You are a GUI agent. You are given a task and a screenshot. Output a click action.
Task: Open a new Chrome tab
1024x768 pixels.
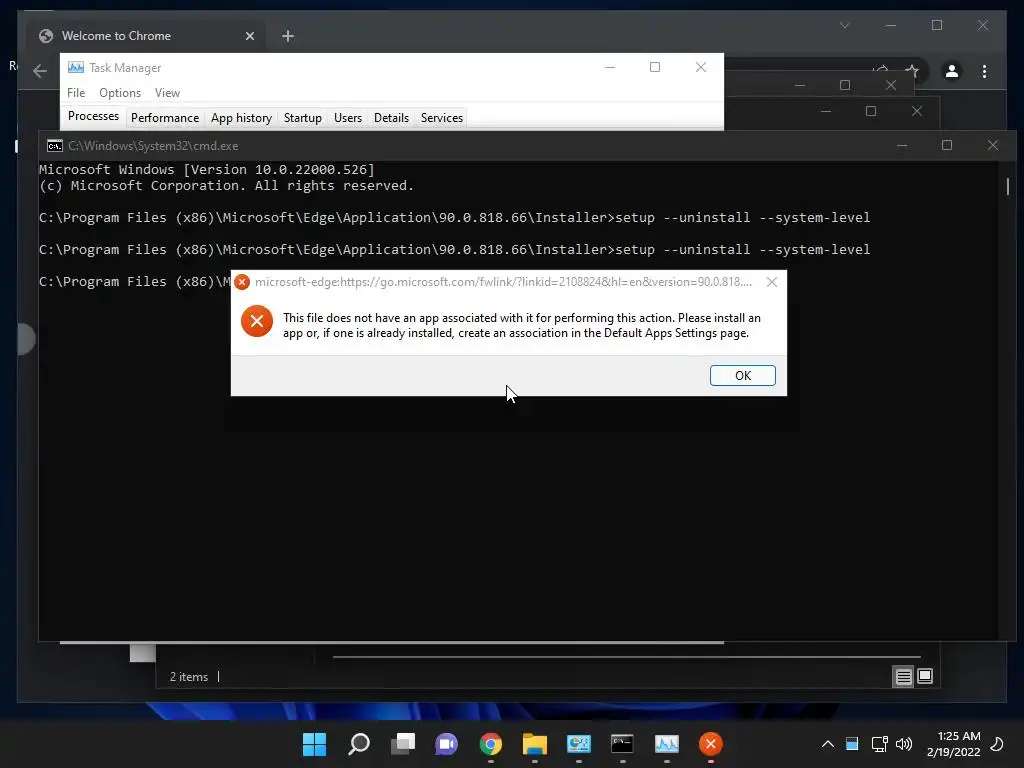pyautogui.click(x=288, y=36)
